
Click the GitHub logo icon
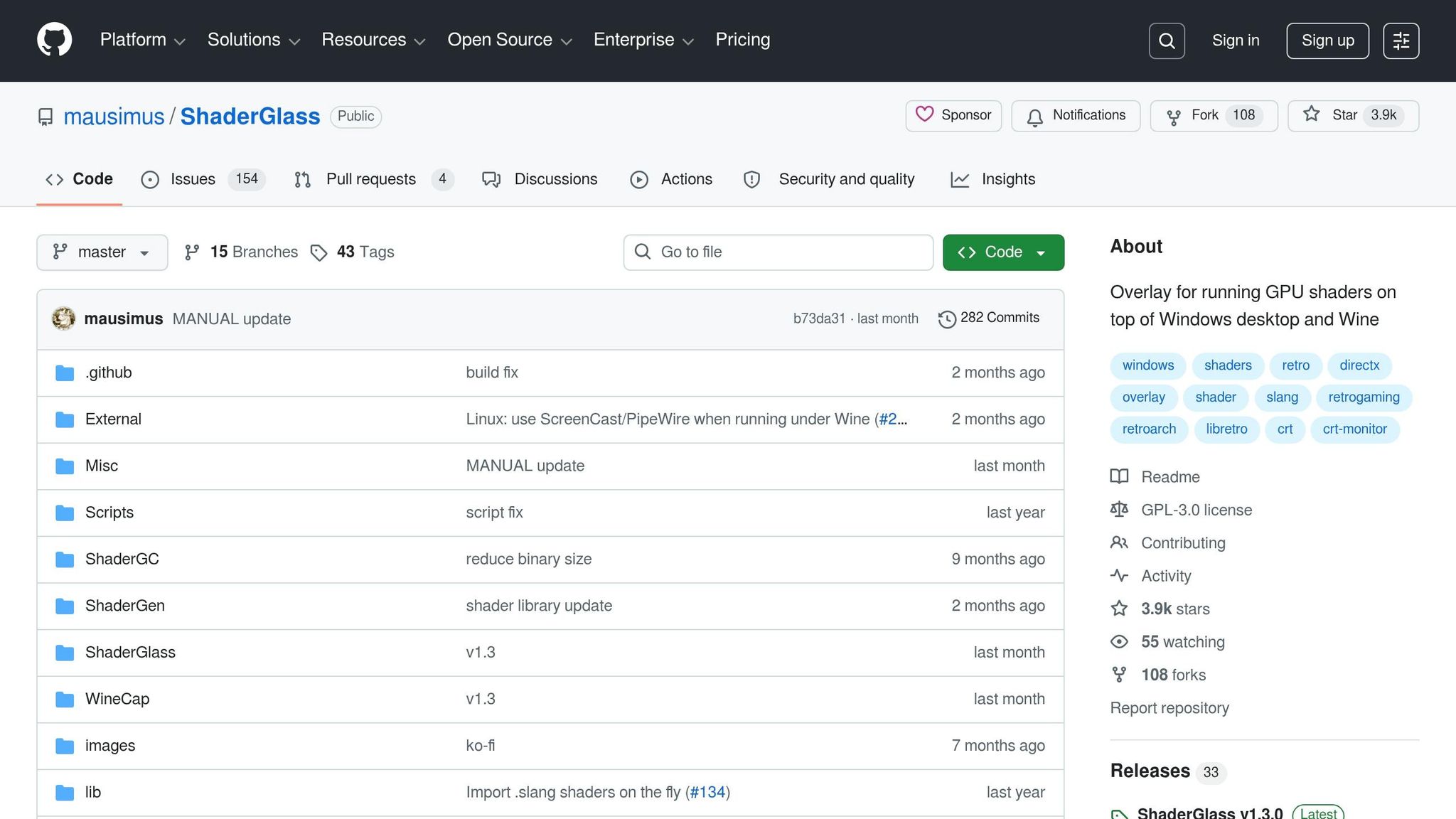(x=54, y=40)
